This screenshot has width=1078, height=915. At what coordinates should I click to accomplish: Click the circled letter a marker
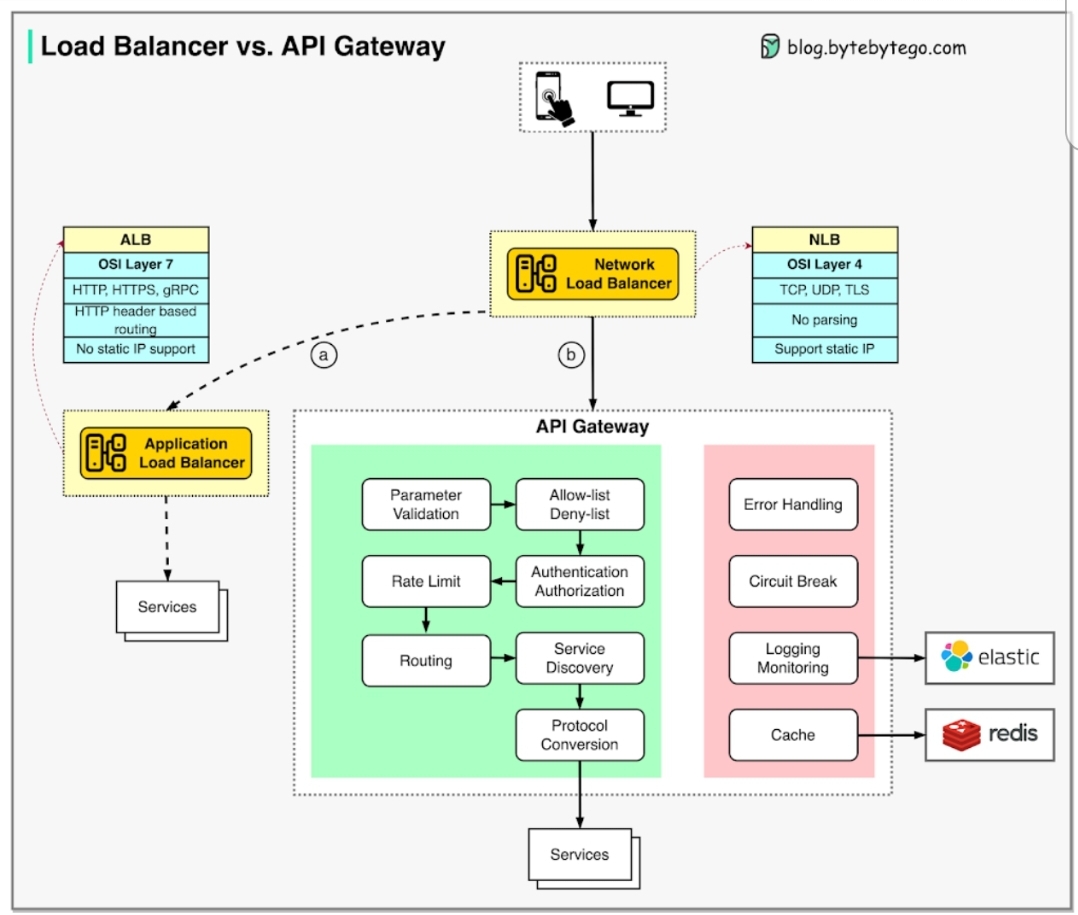click(324, 355)
